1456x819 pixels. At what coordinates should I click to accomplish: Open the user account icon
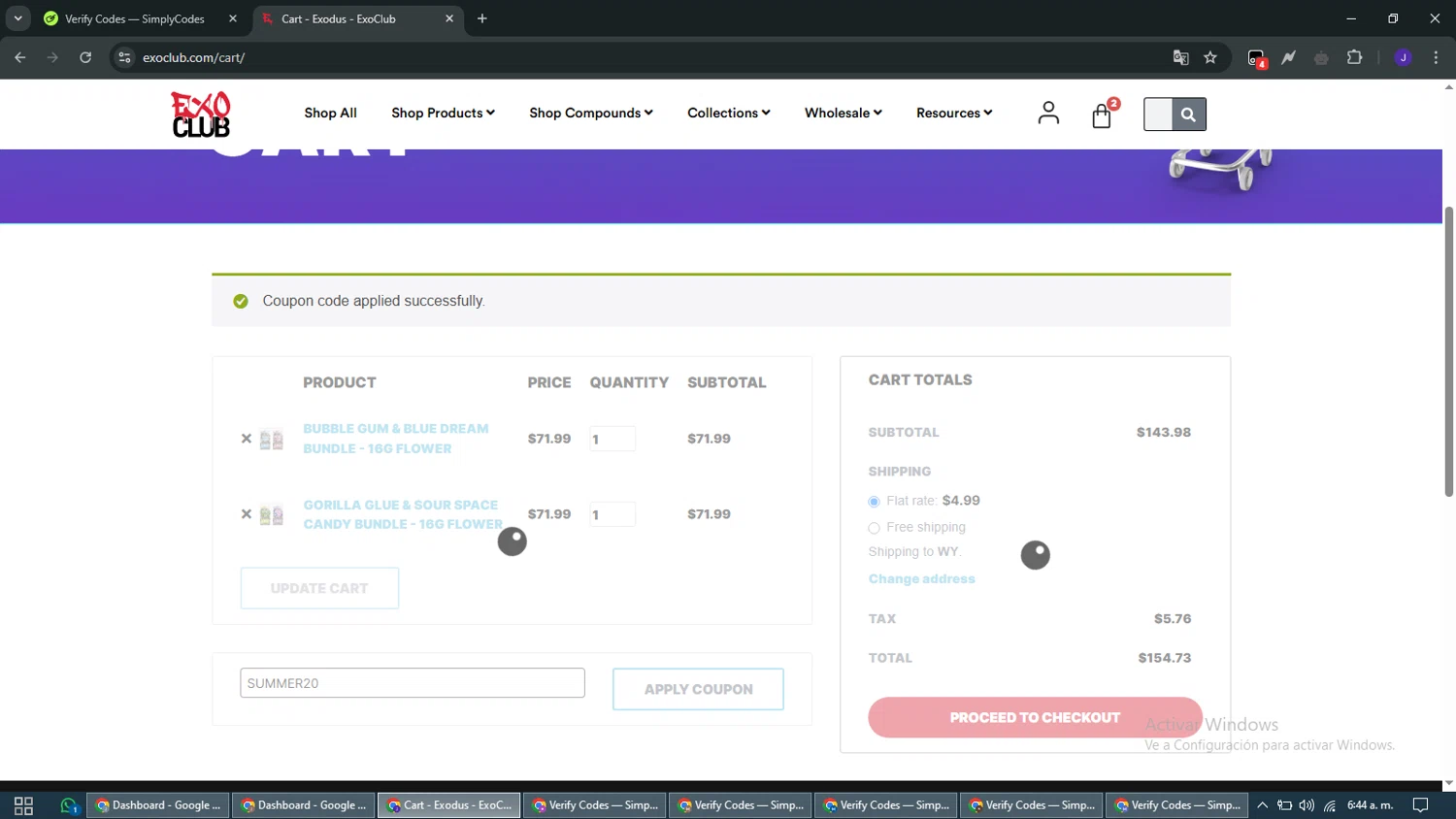[1048, 114]
